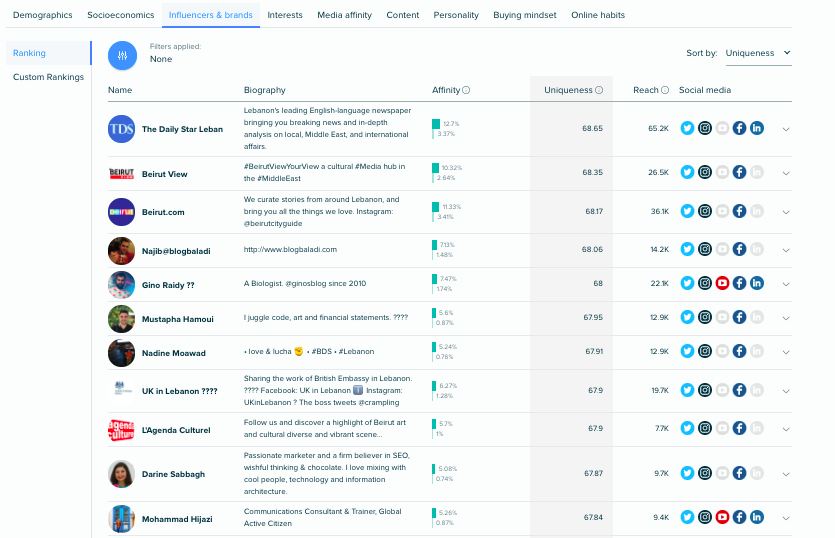This screenshot has width=835, height=538.
Task: Click the Reach column header
Action: pyautogui.click(x=646, y=90)
